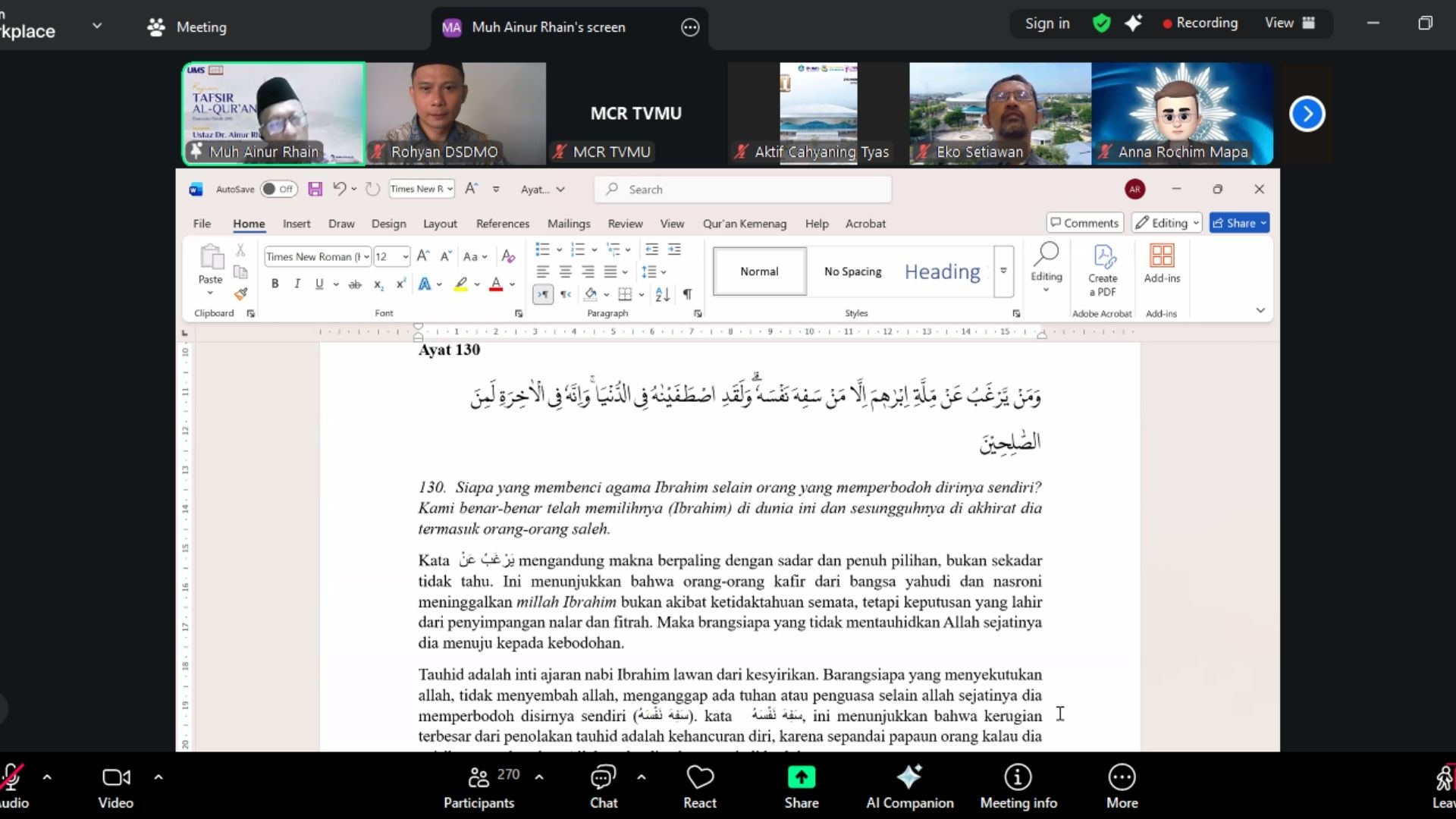This screenshot has width=1456, height=819.
Task: Toggle Show/Hide paragraph marks
Action: click(x=687, y=294)
